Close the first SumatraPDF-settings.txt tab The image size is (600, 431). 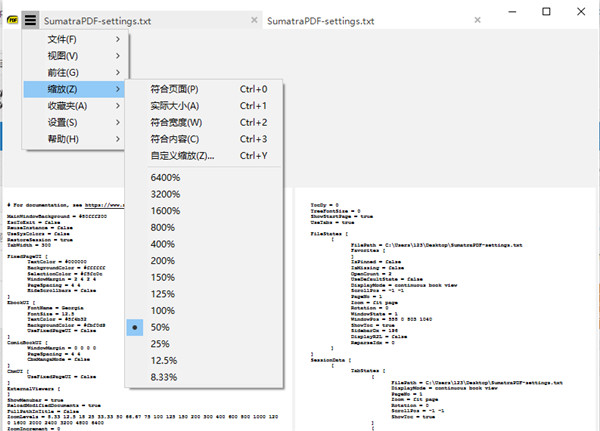coord(254,20)
